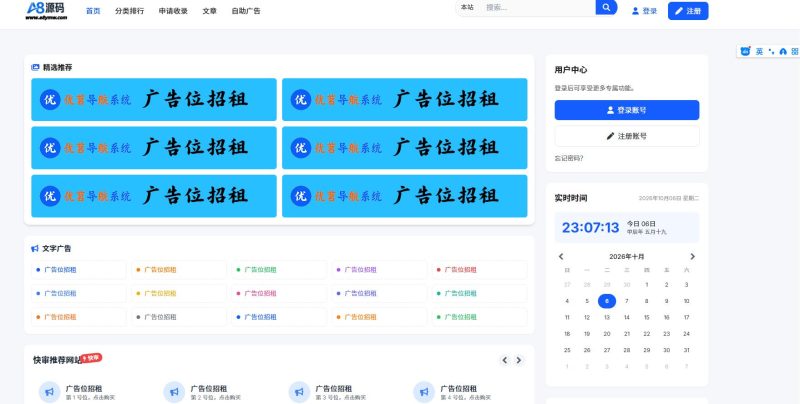Click the 登录 link in the header
Image resolution: width=800 pixels, height=404 pixels.
coord(644,11)
